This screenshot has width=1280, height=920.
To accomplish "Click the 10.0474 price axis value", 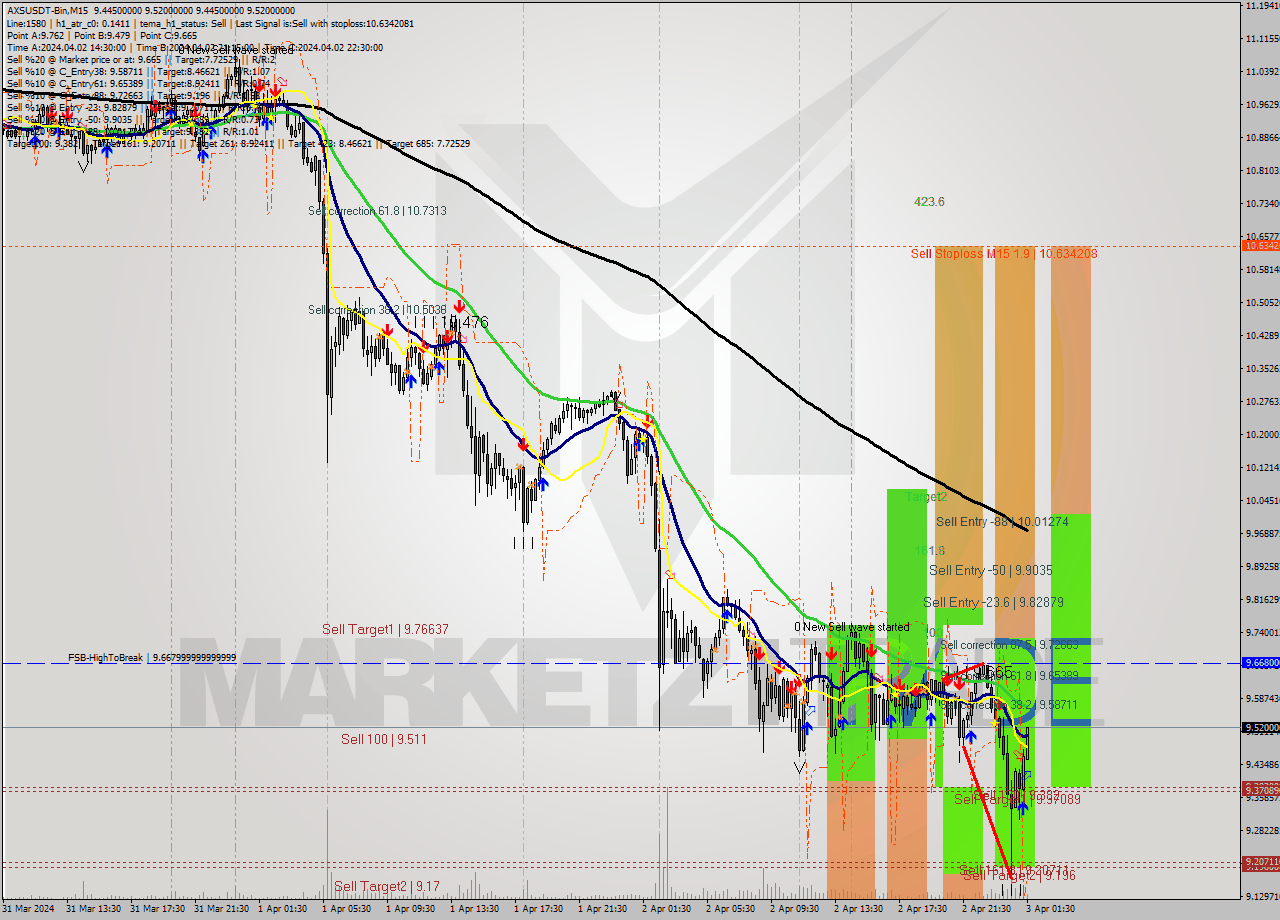I will coord(1262,501).
